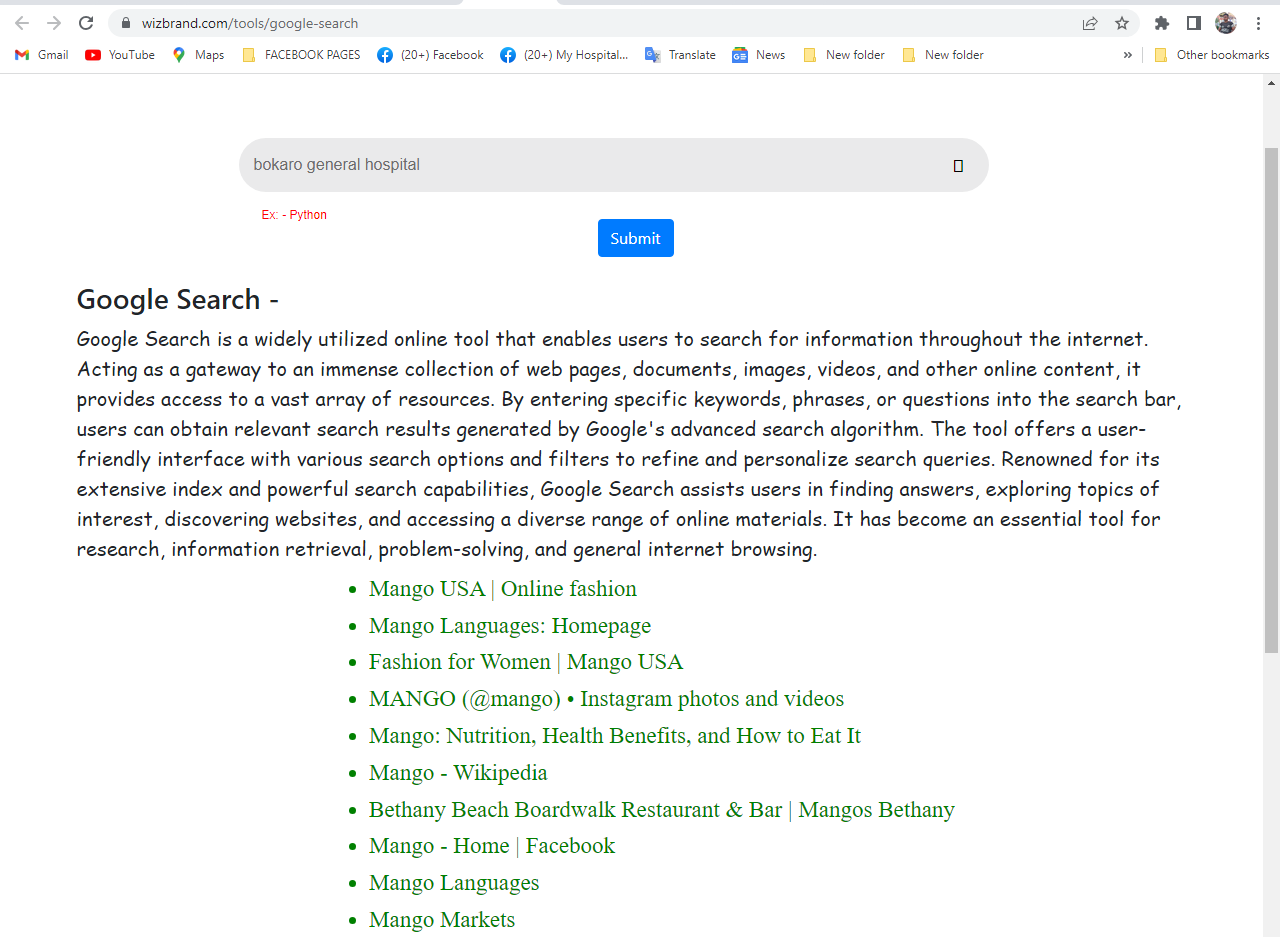Open the Chrome profile avatar
This screenshot has width=1280, height=937.
(1225, 22)
